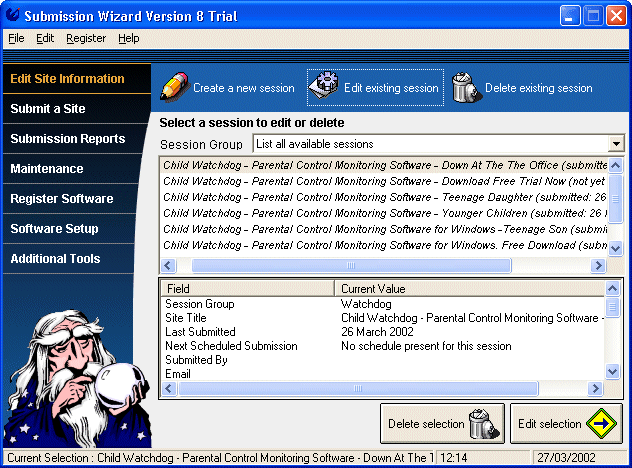
Task: Click the Submission Wizard title bar app icon
Action: (12, 15)
